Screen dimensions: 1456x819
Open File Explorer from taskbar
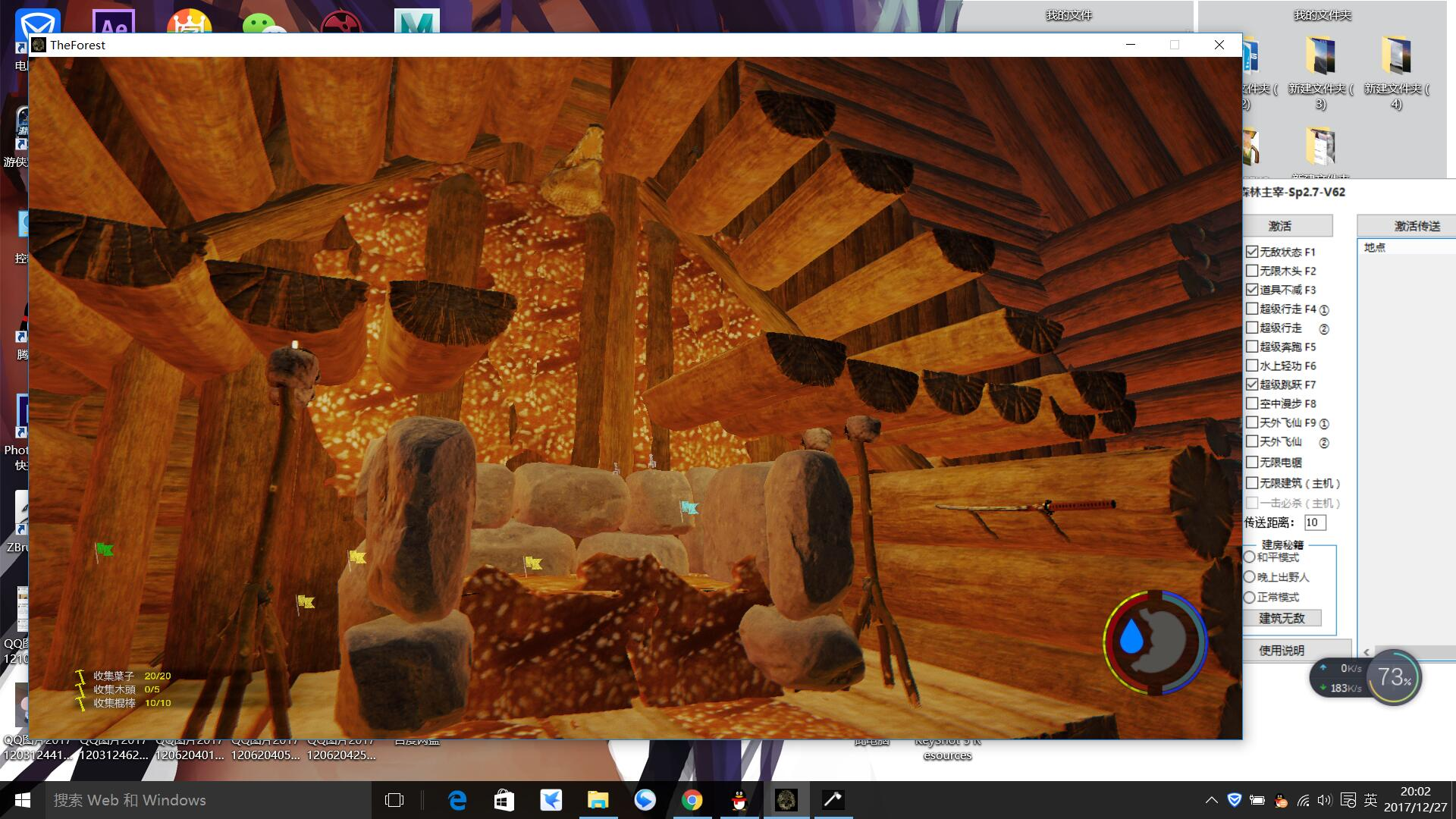click(x=598, y=800)
